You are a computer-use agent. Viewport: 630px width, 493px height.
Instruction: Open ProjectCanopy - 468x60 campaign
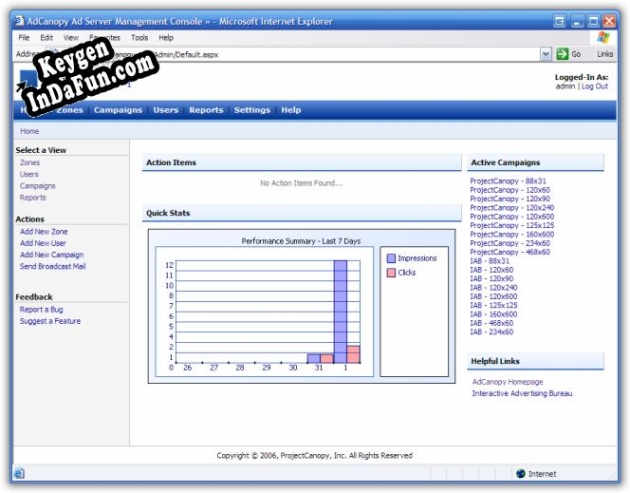click(x=510, y=252)
